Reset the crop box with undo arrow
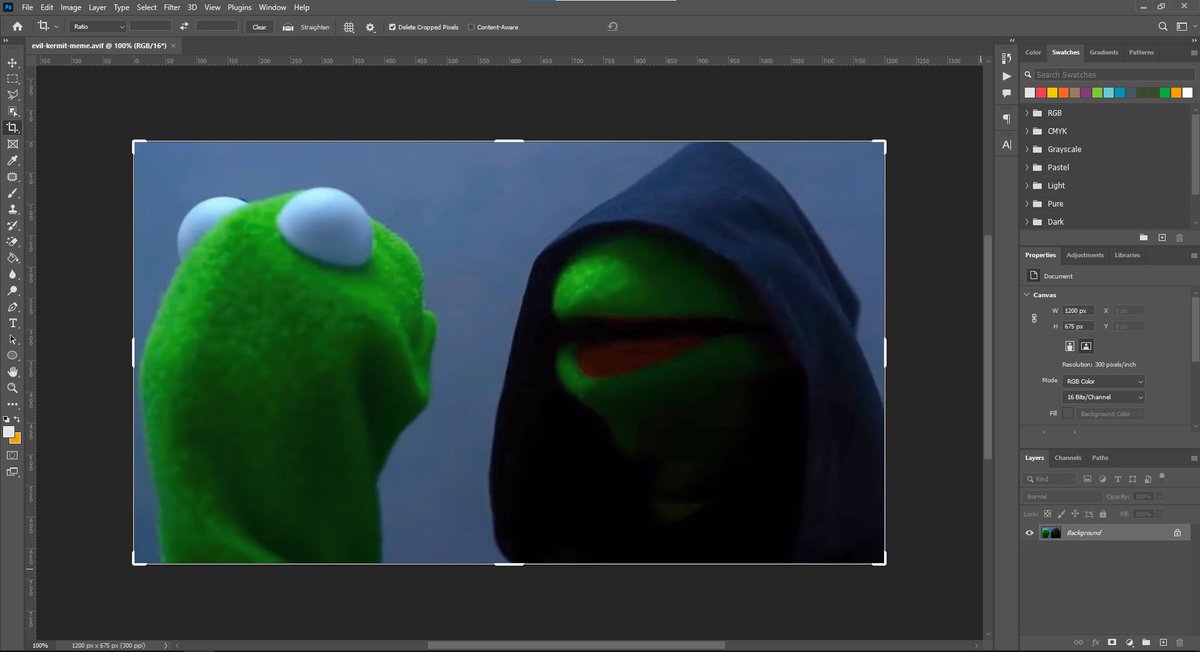 pos(612,26)
